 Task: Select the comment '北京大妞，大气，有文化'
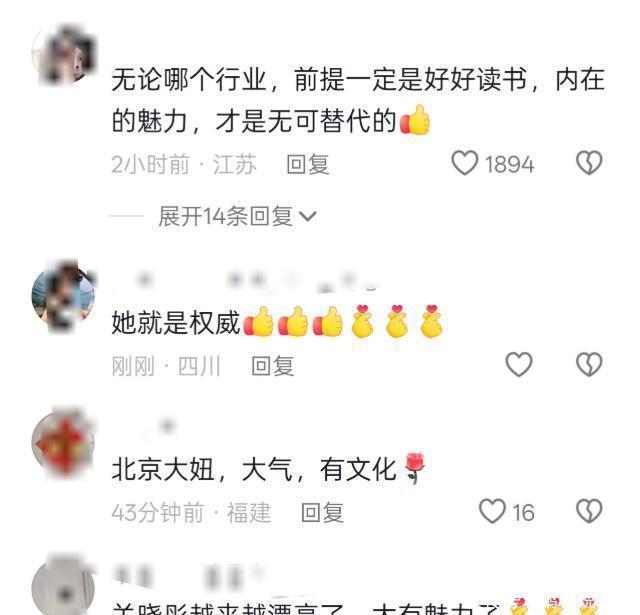[x=254, y=469]
